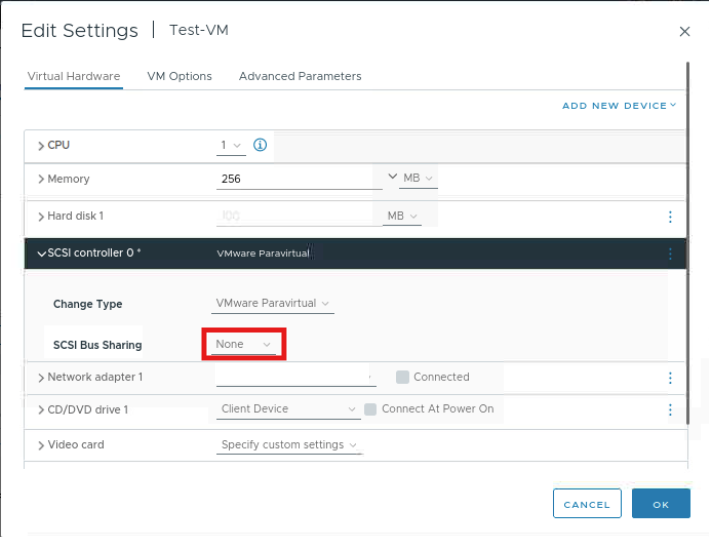This screenshot has height=537, width=709.
Task: Click the Memory value input field
Action: (298, 179)
